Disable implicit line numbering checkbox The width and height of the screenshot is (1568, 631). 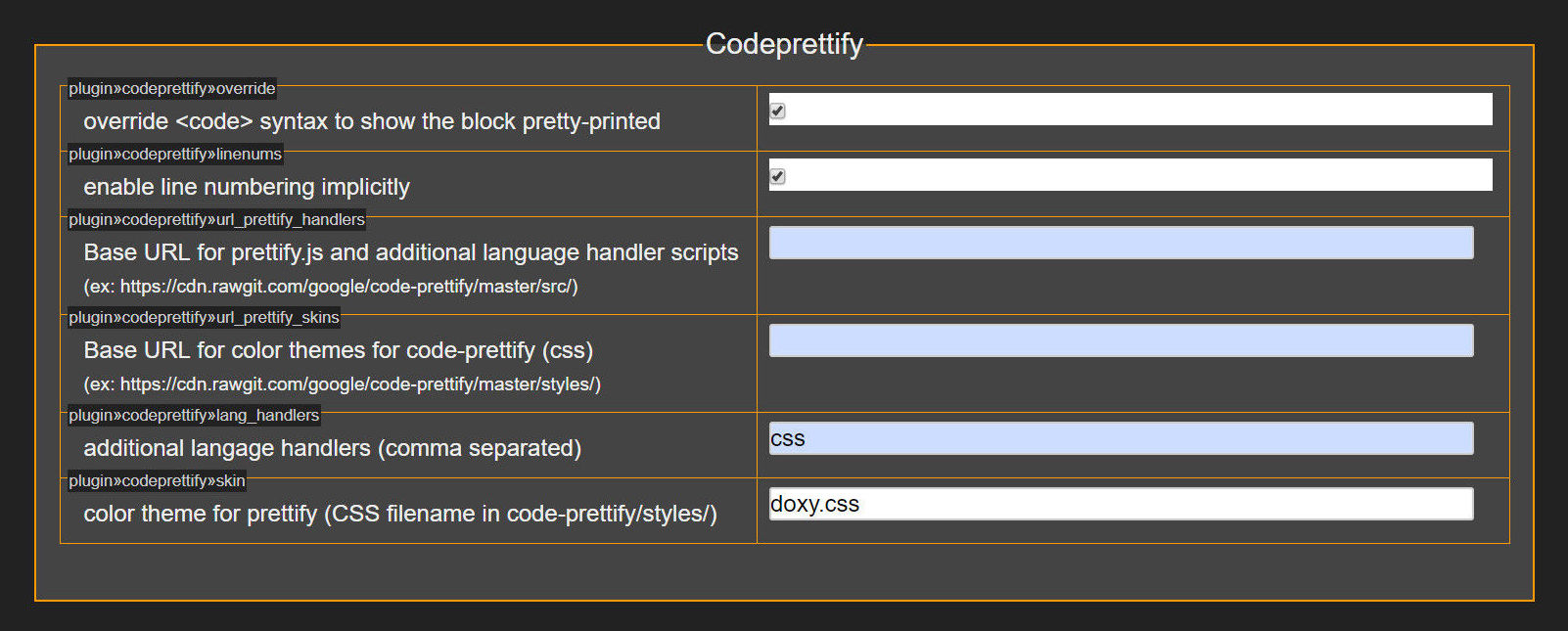(x=777, y=176)
